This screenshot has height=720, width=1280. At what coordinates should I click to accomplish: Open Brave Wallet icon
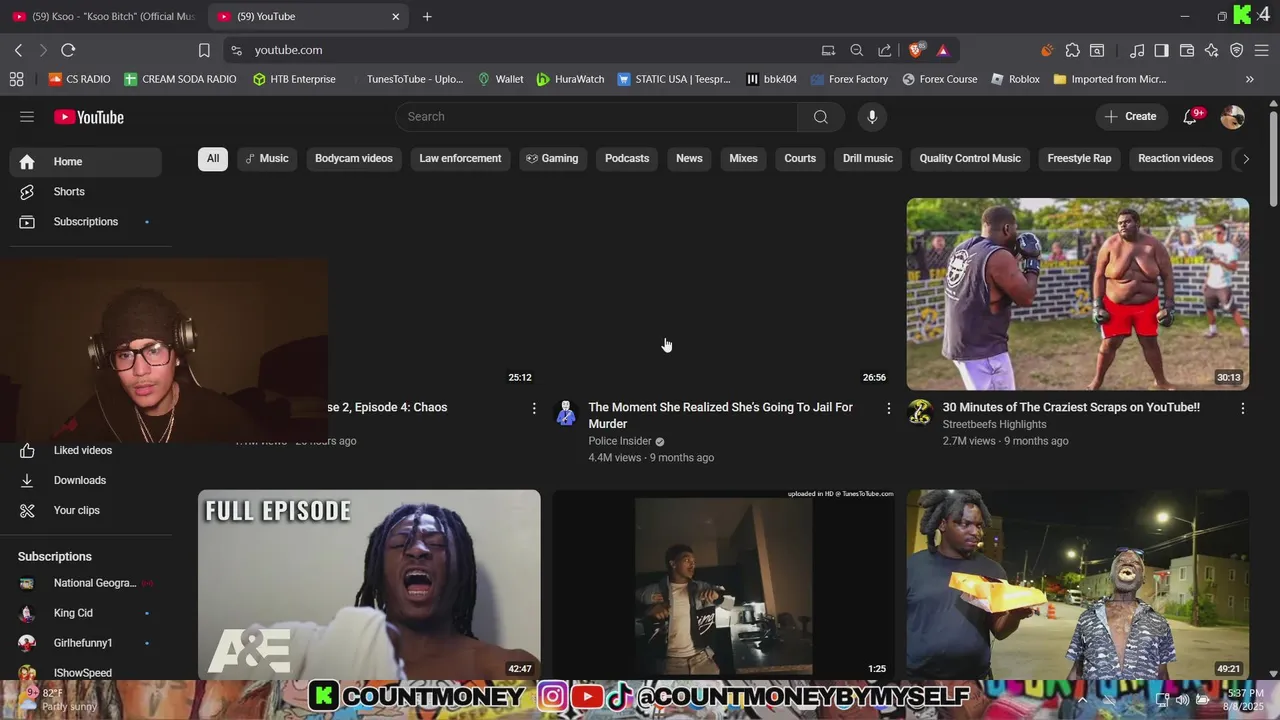point(1187,50)
